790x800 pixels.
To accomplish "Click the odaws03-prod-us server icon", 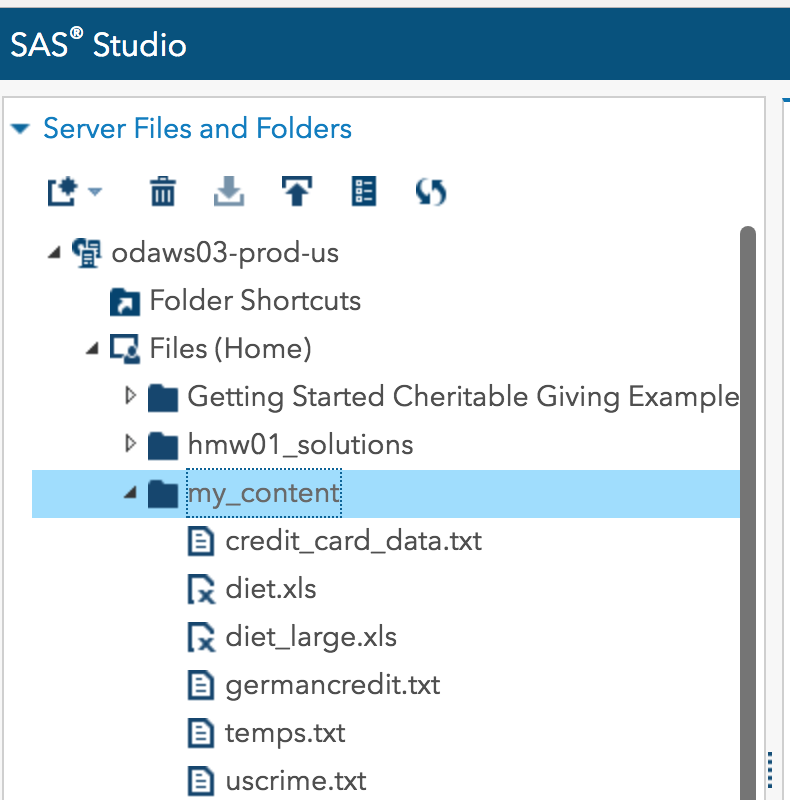I will point(88,252).
